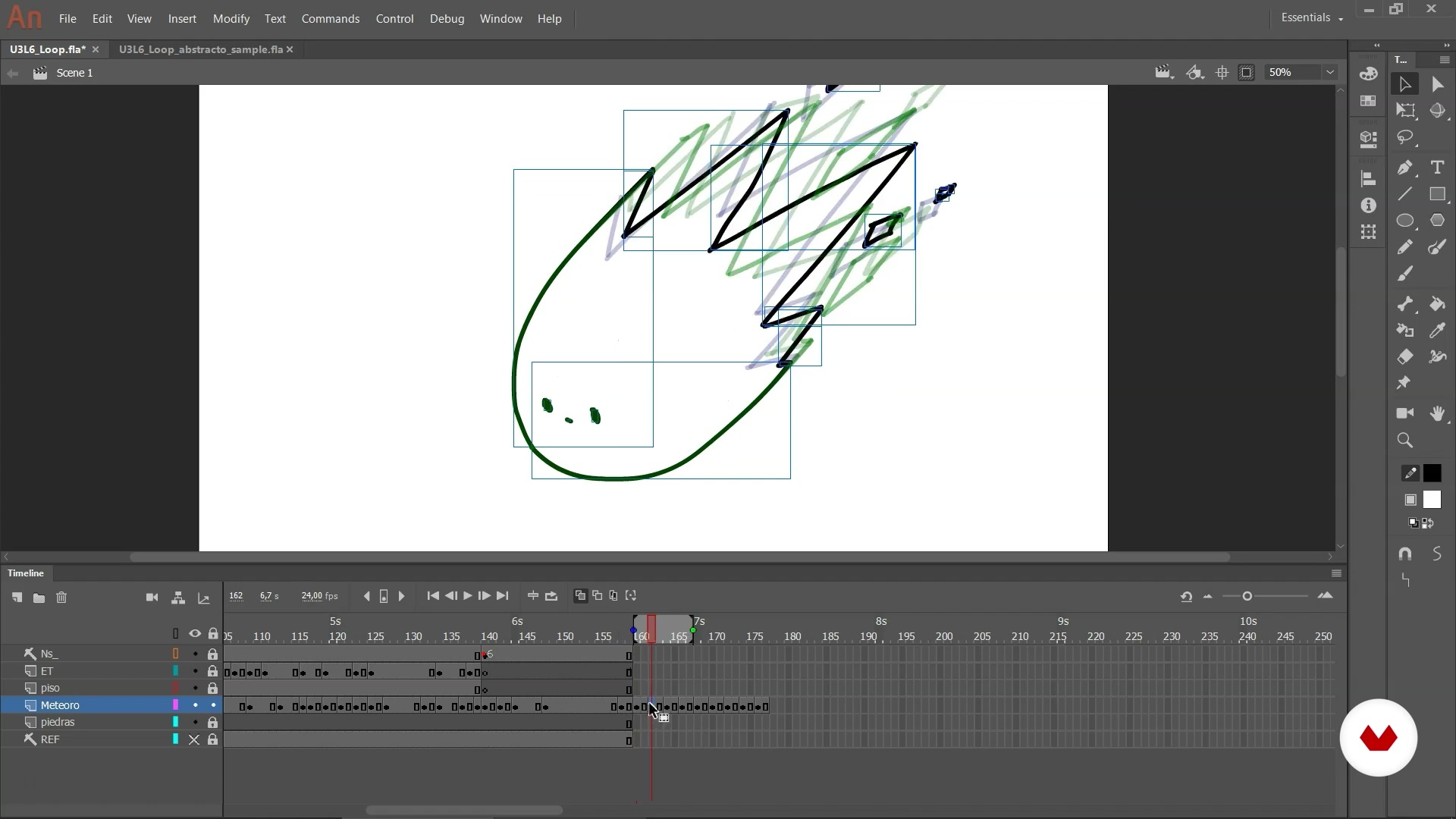
Task: Pick the Hand tool
Action: click(1437, 413)
